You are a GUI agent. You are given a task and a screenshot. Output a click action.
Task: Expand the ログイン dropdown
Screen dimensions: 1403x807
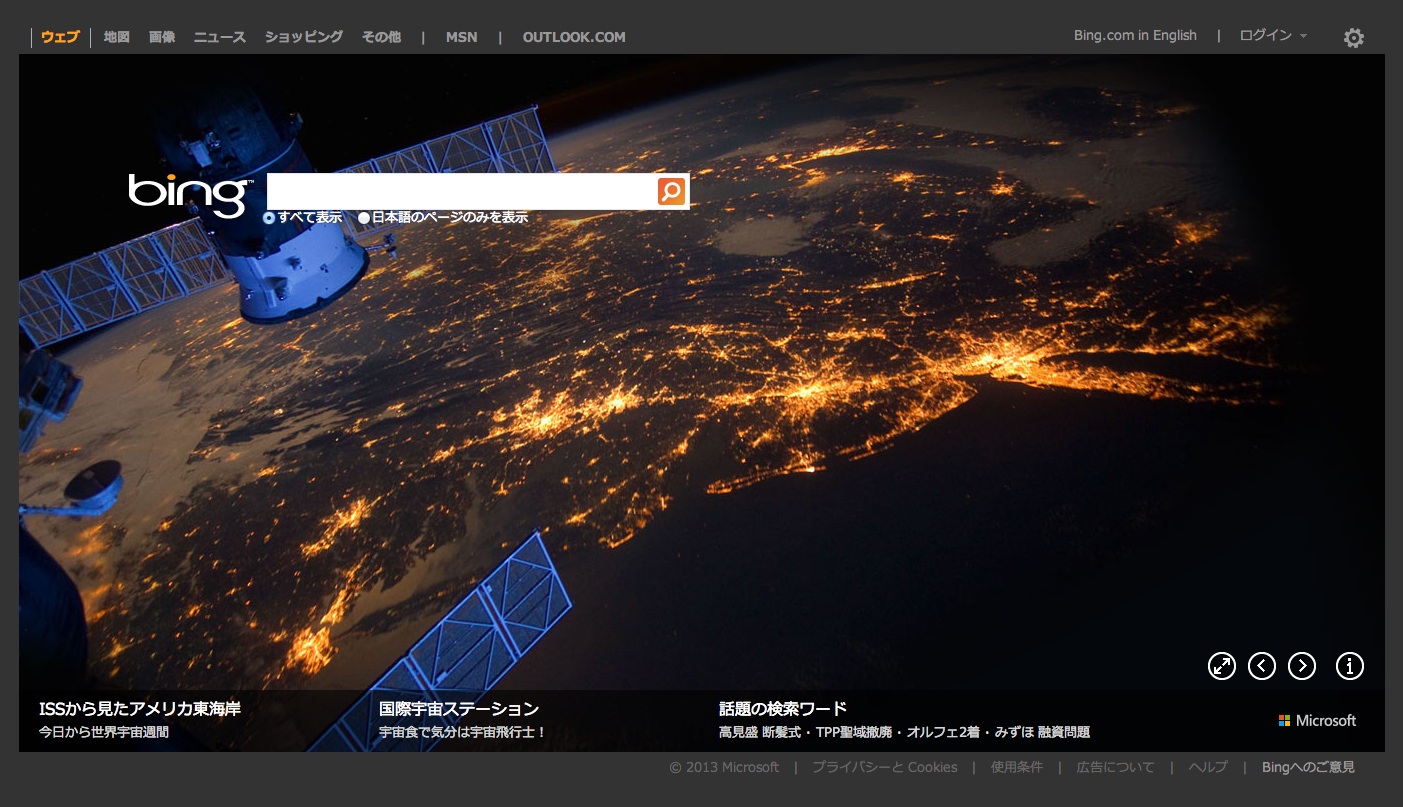pyautogui.click(x=1272, y=36)
